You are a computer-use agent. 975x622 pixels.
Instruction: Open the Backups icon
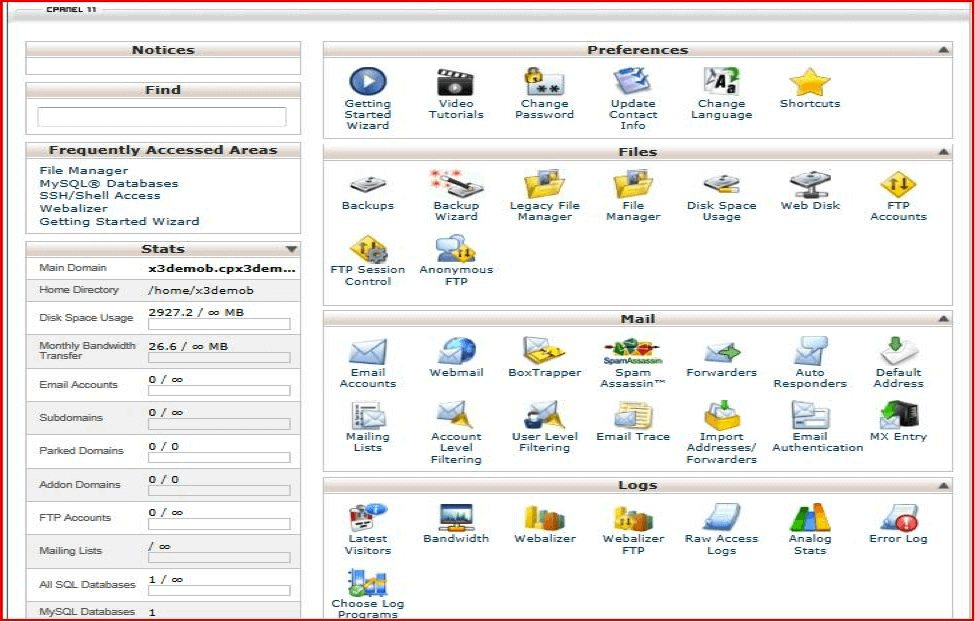coord(367,184)
